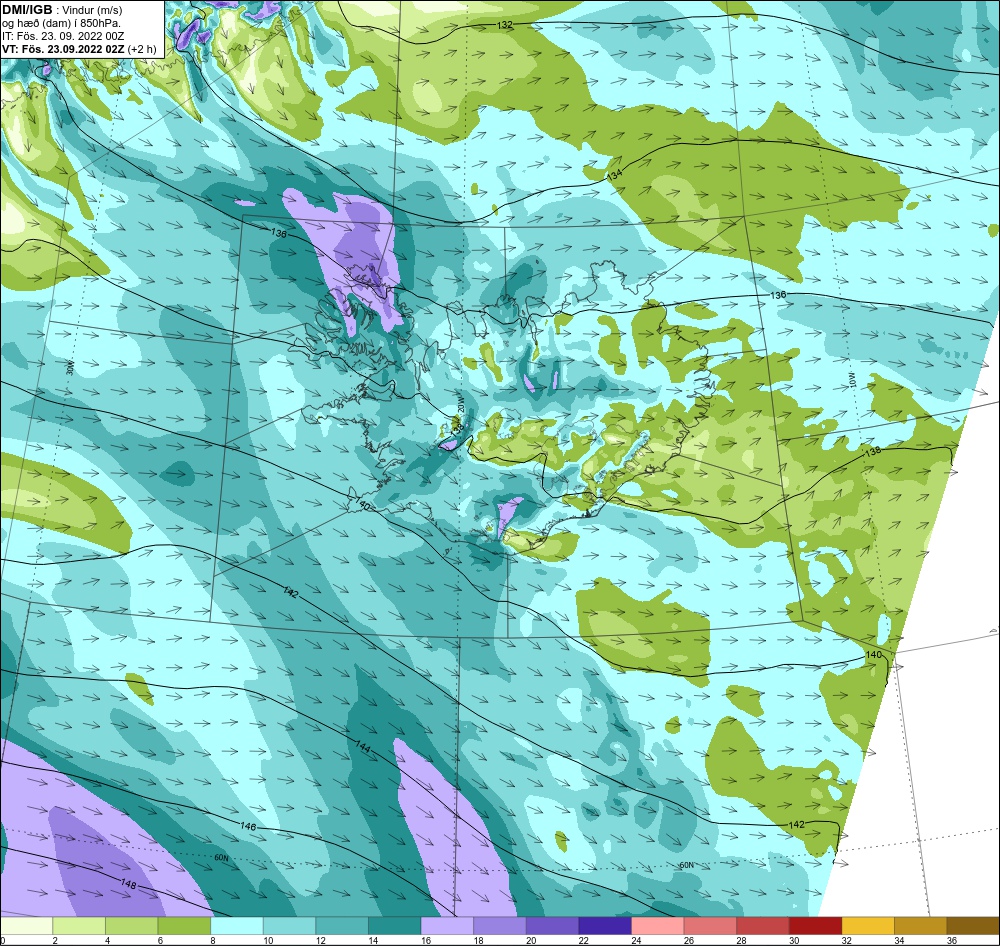Click the 132 contour label
Screen dimensions: 1000x946
click(504, 25)
